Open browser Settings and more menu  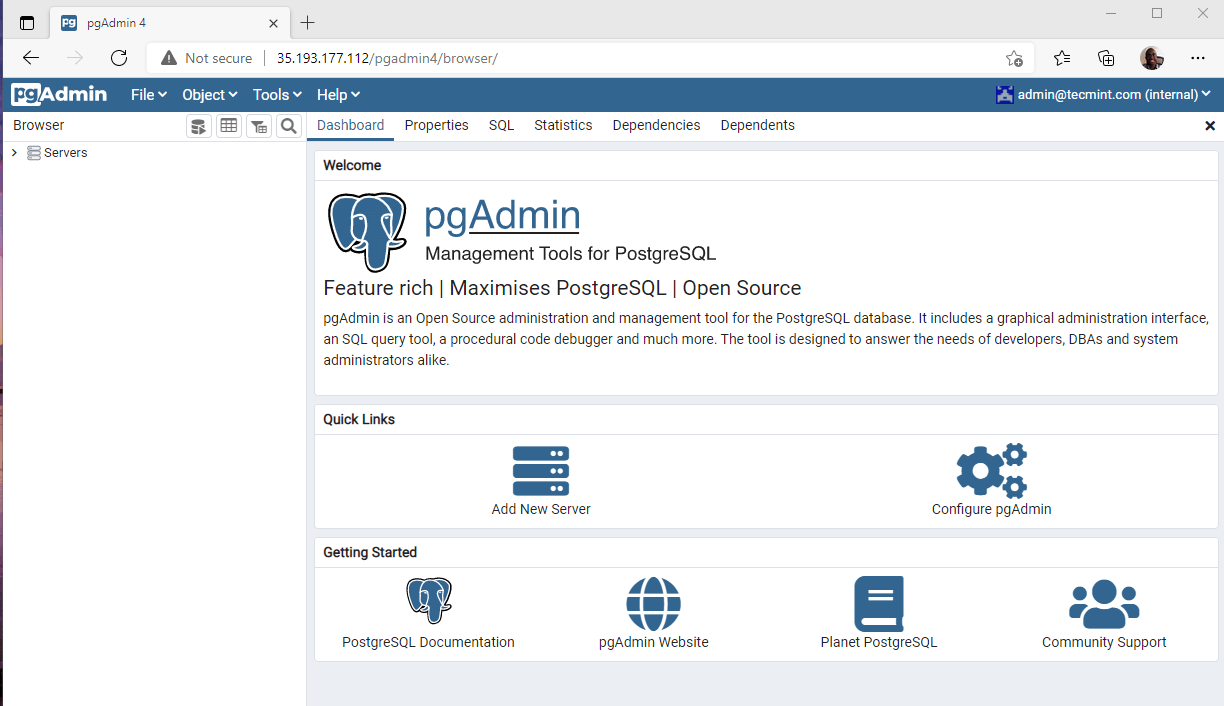[1198, 58]
